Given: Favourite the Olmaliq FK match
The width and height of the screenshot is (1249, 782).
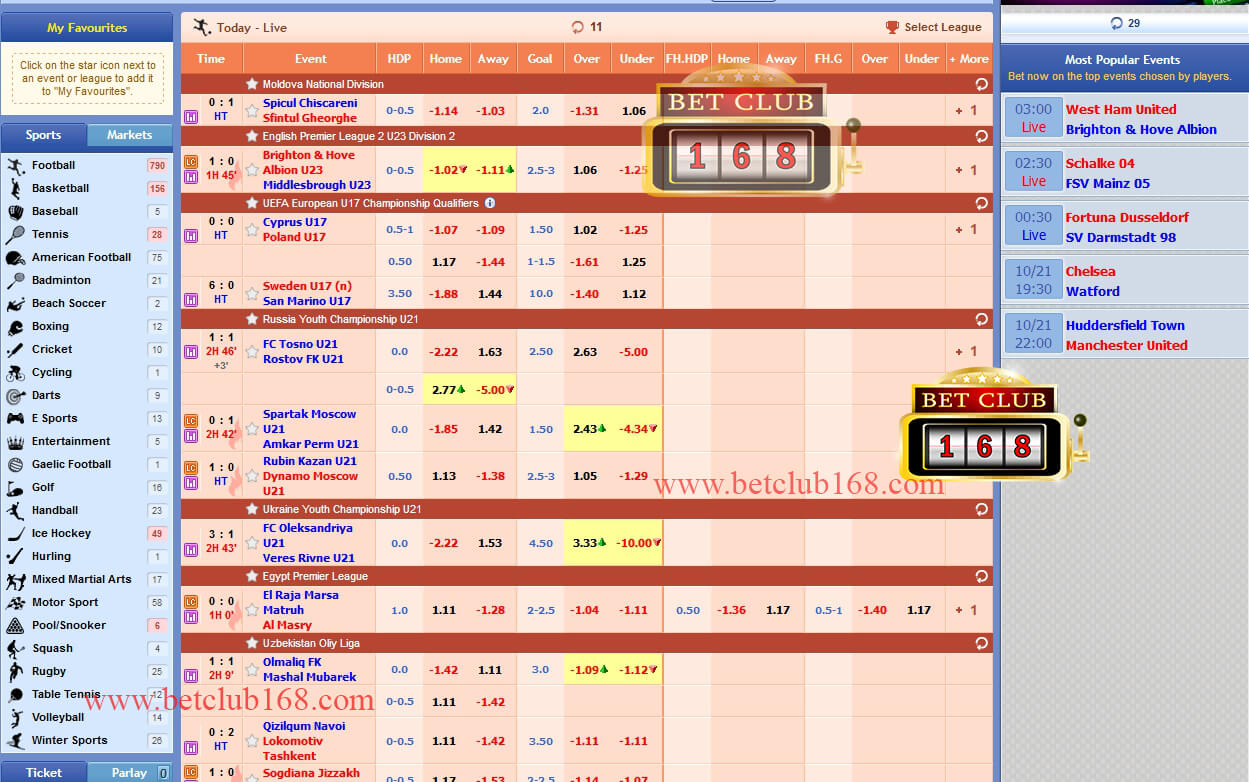Looking at the screenshot, I should coord(252,670).
